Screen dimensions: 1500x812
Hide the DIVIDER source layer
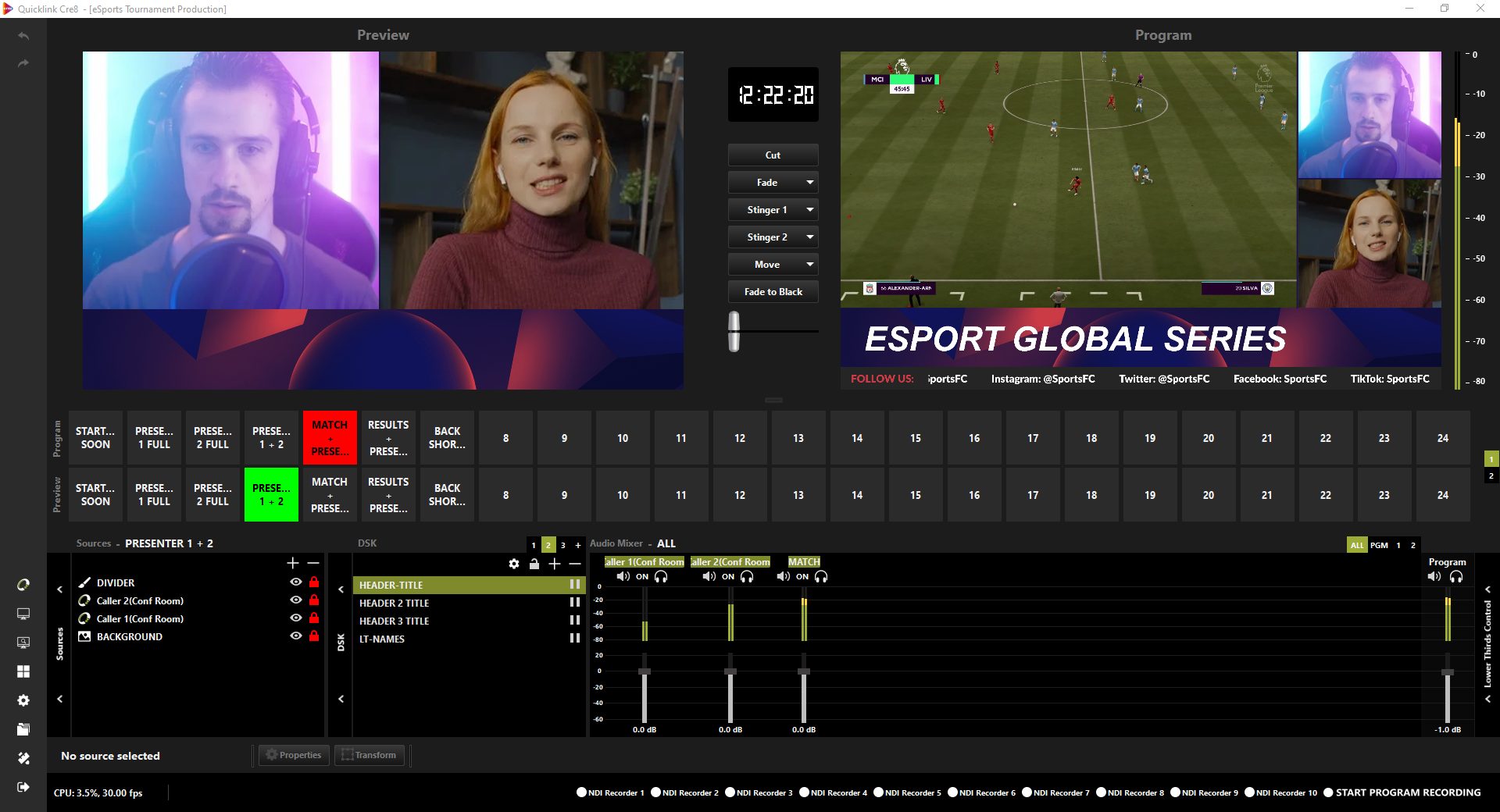[x=296, y=582]
